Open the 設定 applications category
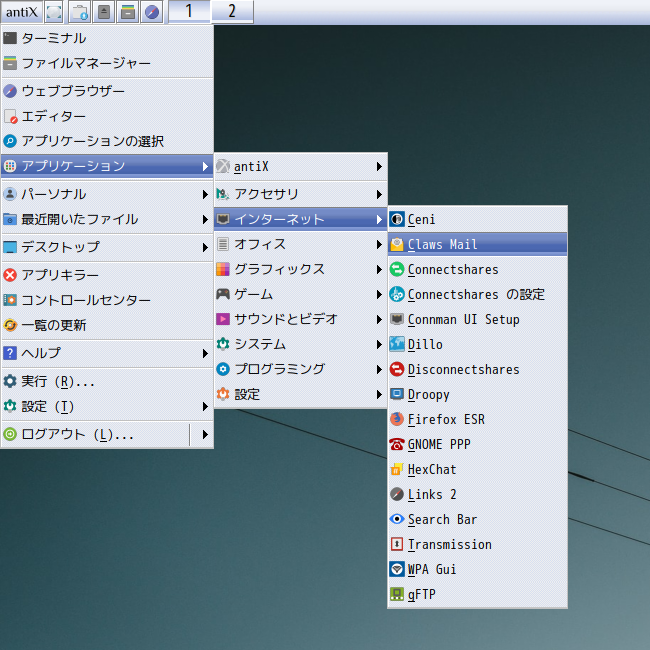The height and width of the screenshot is (650, 650). [x=301, y=394]
